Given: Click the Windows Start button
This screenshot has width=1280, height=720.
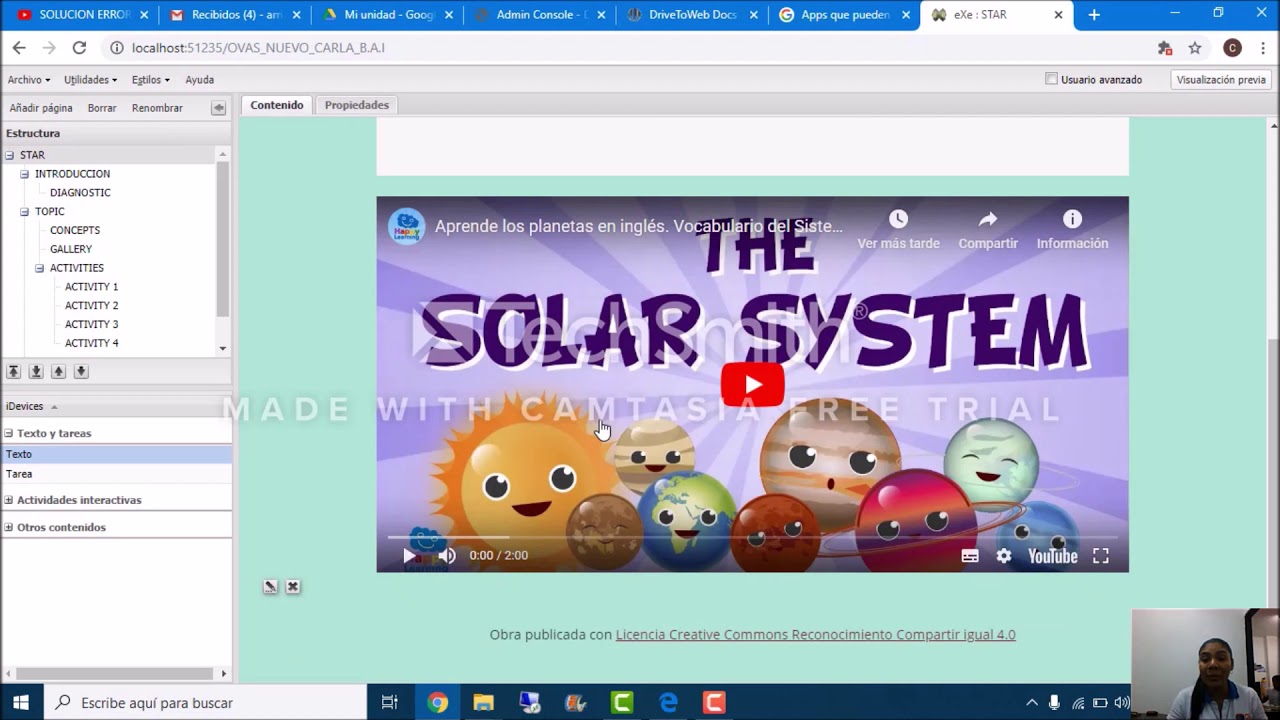Looking at the screenshot, I should (x=21, y=702).
